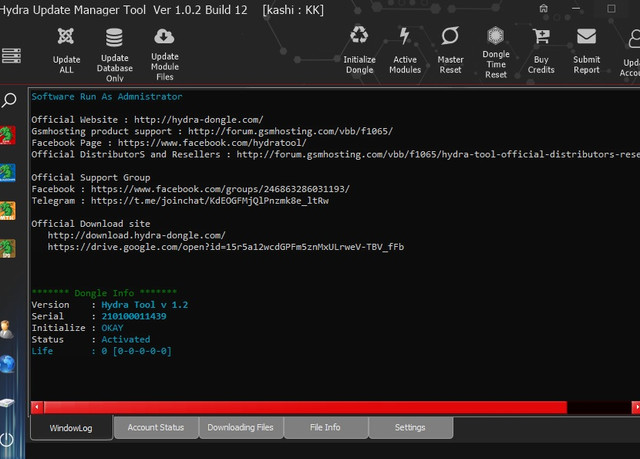
Task: Open Buy Credits
Action: tap(541, 51)
